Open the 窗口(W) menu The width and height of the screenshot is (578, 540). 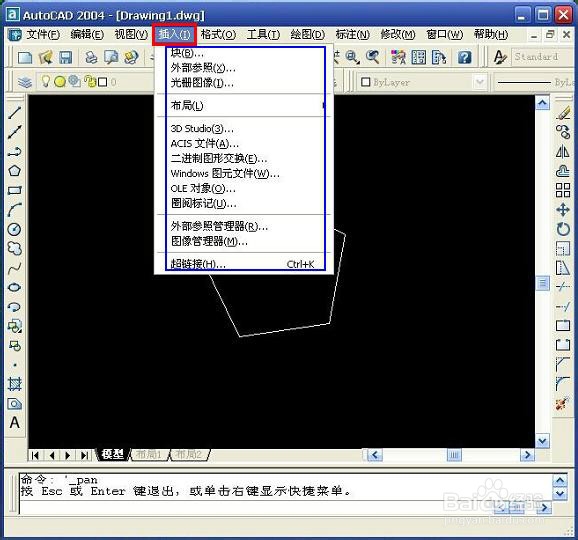coord(445,35)
